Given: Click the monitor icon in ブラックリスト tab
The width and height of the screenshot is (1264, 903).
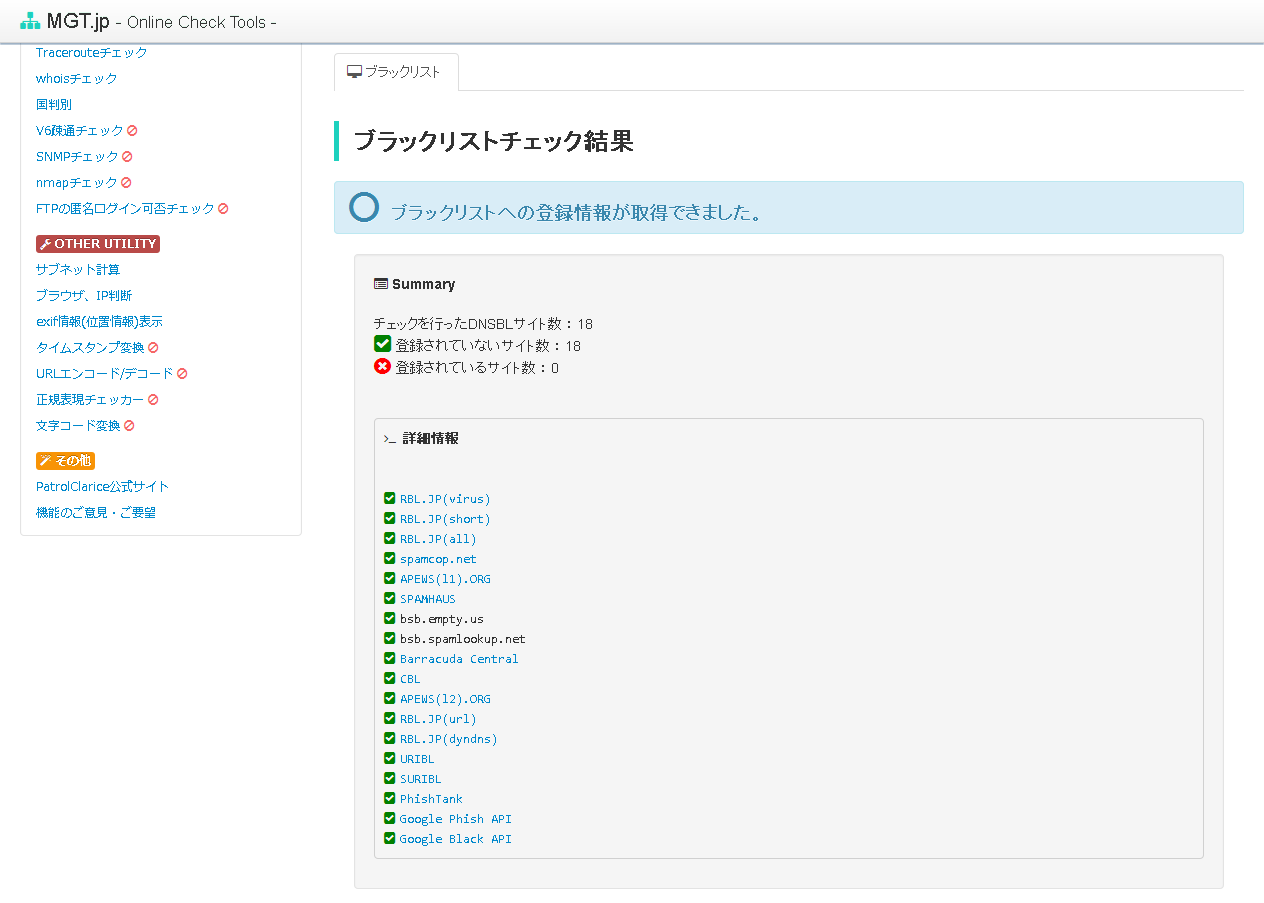Looking at the screenshot, I should [x=353, y=72].
